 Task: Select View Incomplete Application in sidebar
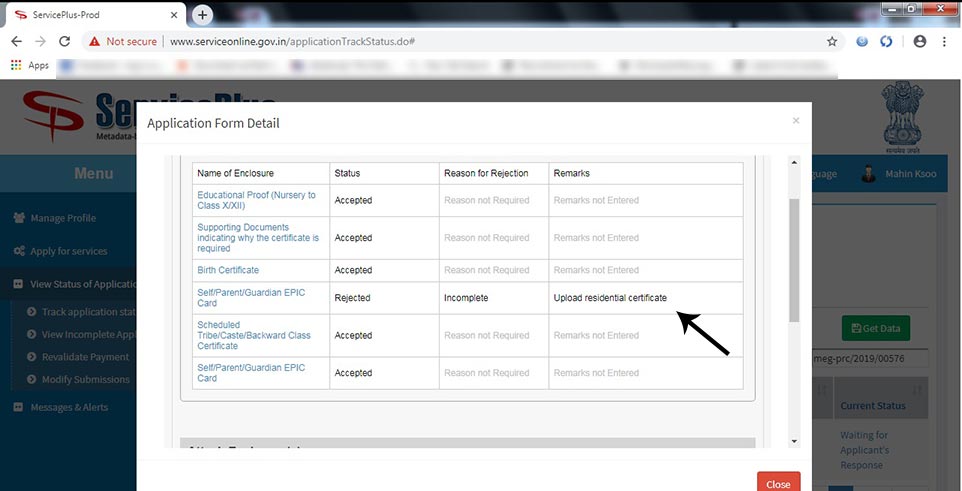tap(87, 334)
